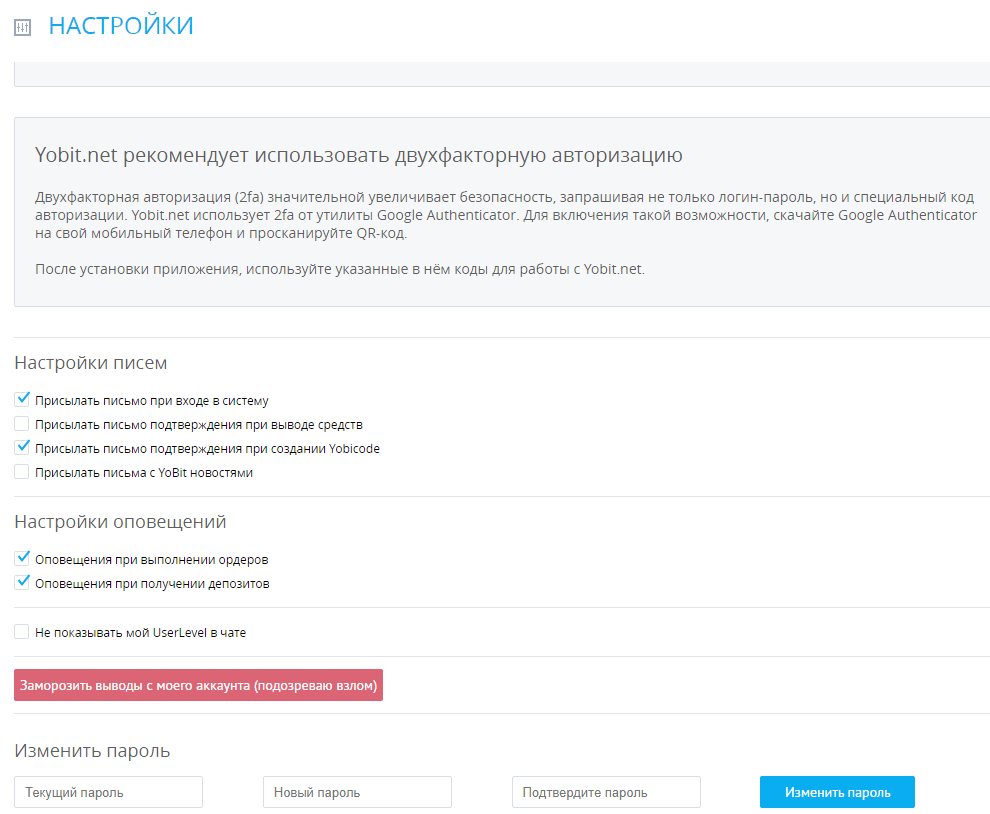
Task: Click the Настройки оповещений section heading
Action: (120, 522)
